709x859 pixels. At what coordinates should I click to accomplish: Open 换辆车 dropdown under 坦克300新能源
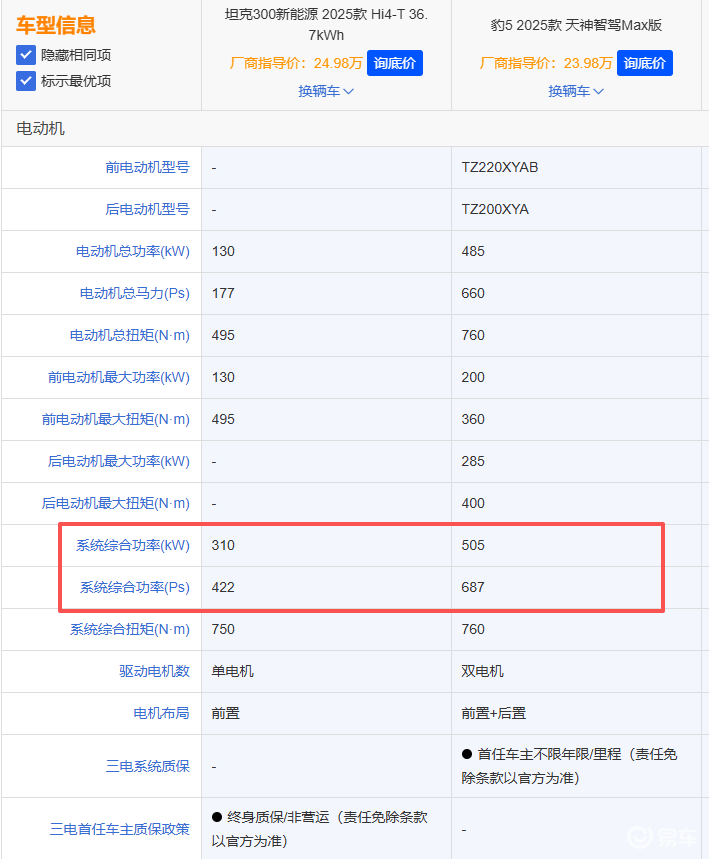point(326,91)
